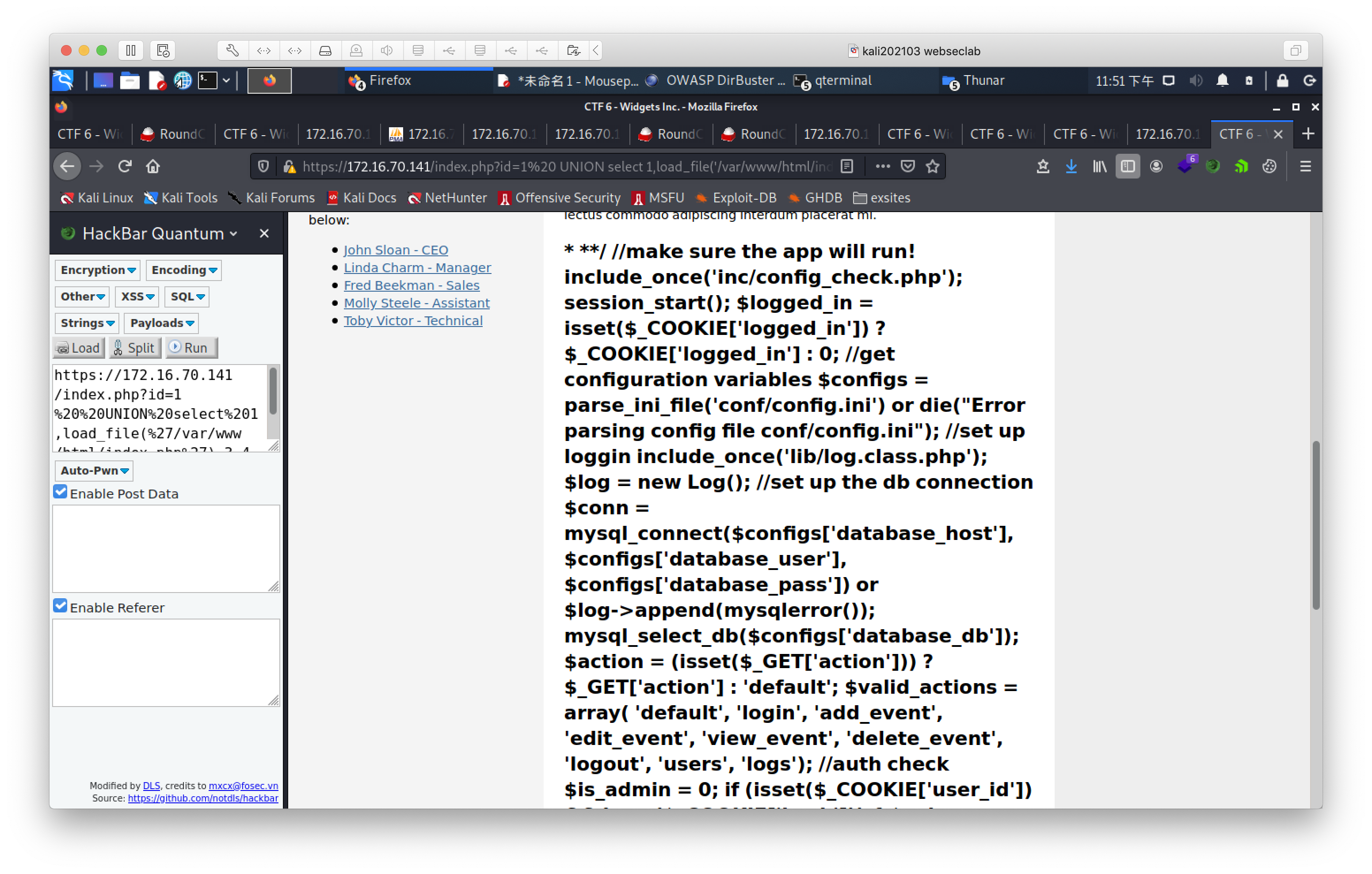Expand the Encoding dropdown
Viewport: 1372px width, 874px height.
pyautogui.click(x=183, y=270)
